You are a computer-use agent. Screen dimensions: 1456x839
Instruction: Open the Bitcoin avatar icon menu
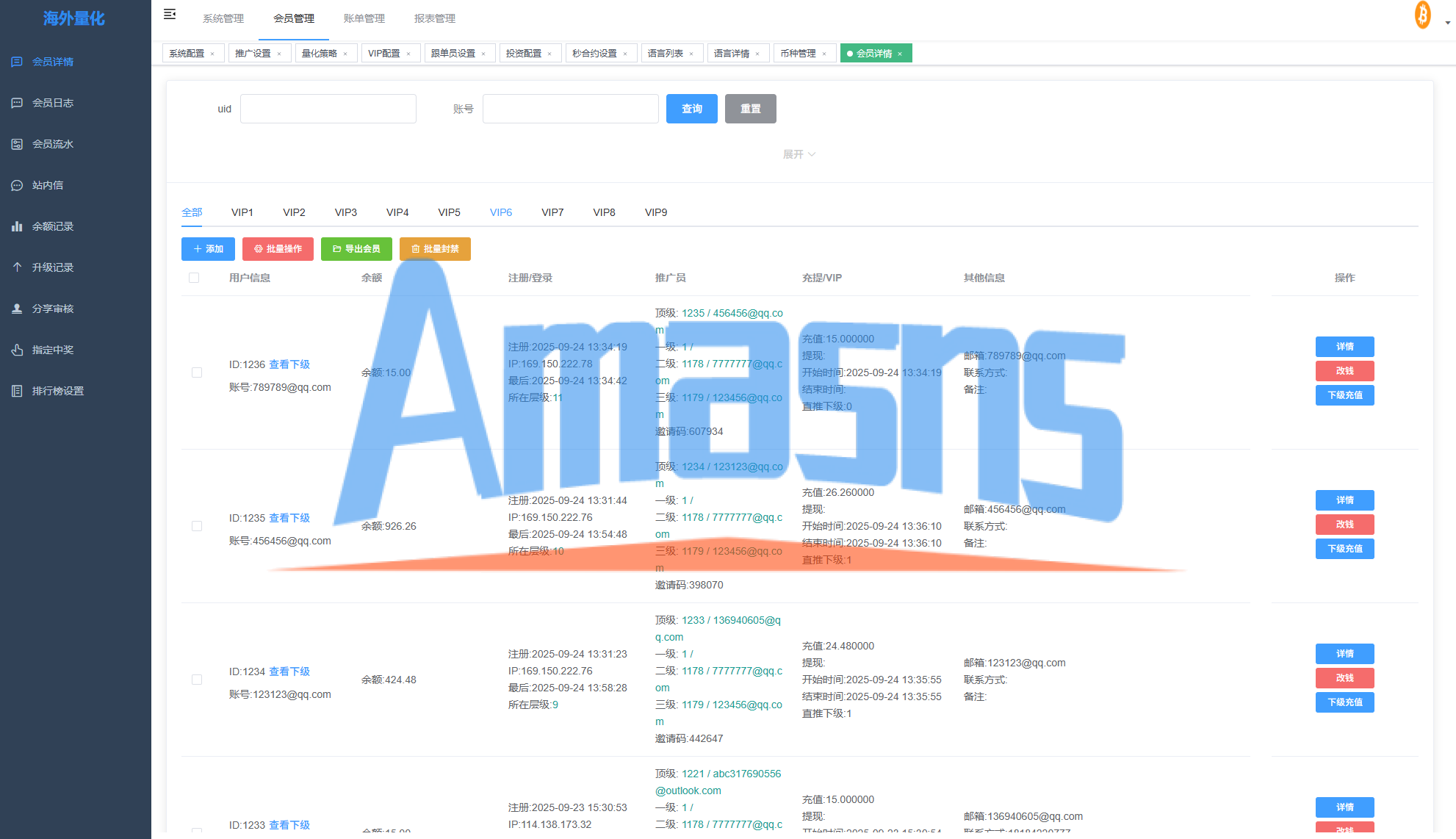click(x=1422, y=15)
